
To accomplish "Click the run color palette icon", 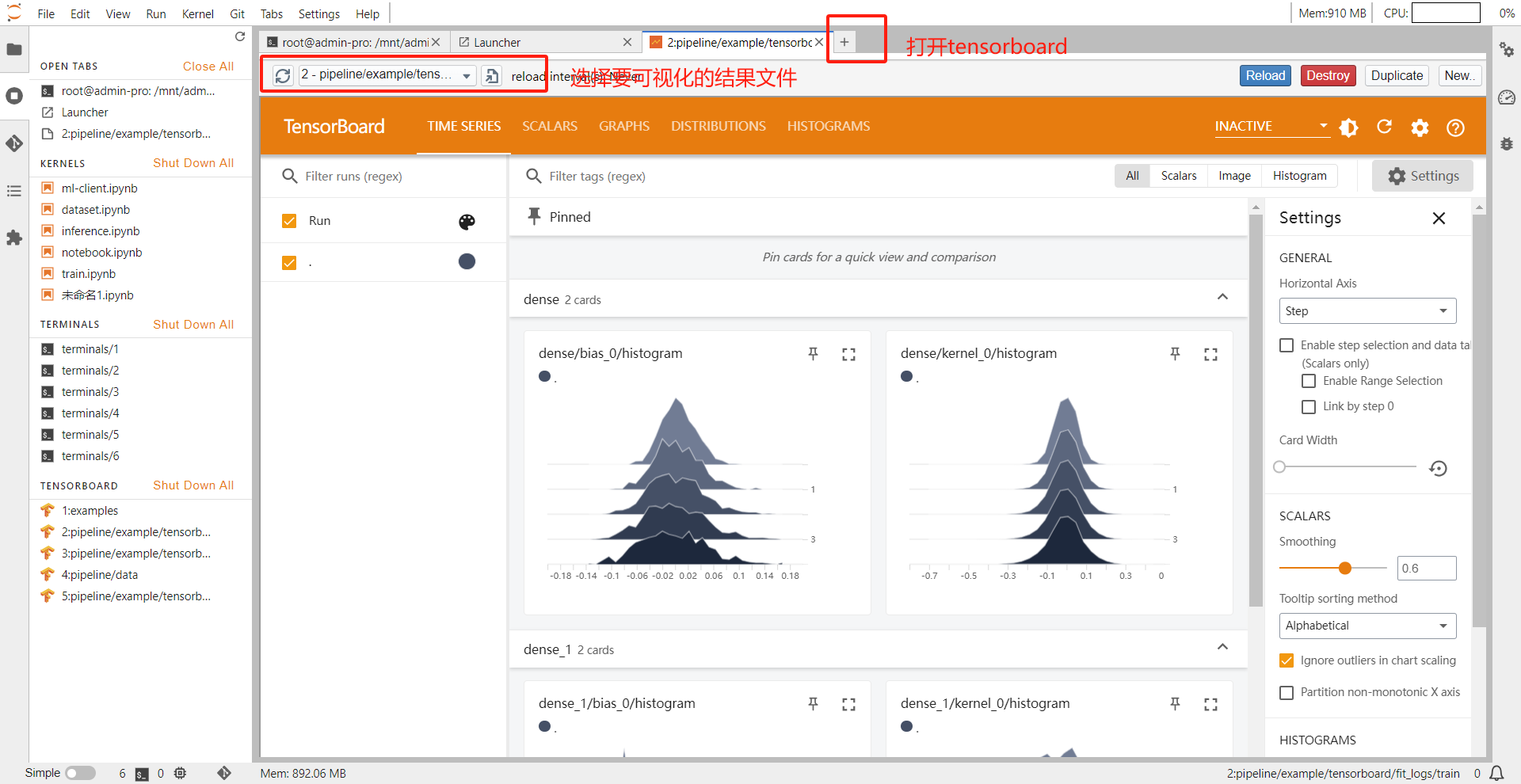I will [467, 222].
